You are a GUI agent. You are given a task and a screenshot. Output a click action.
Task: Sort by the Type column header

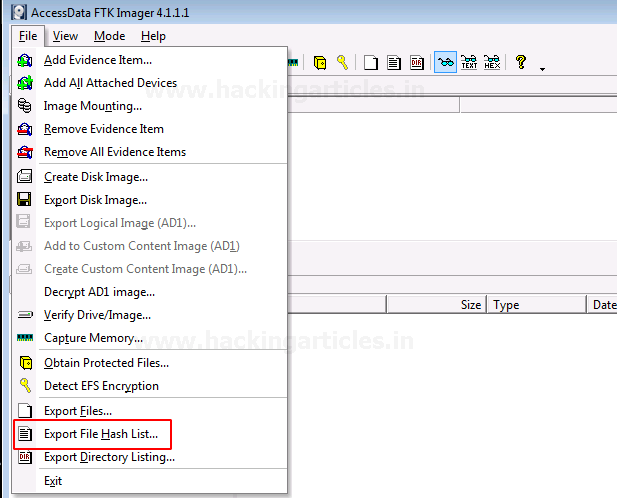[x=537, y=305]
